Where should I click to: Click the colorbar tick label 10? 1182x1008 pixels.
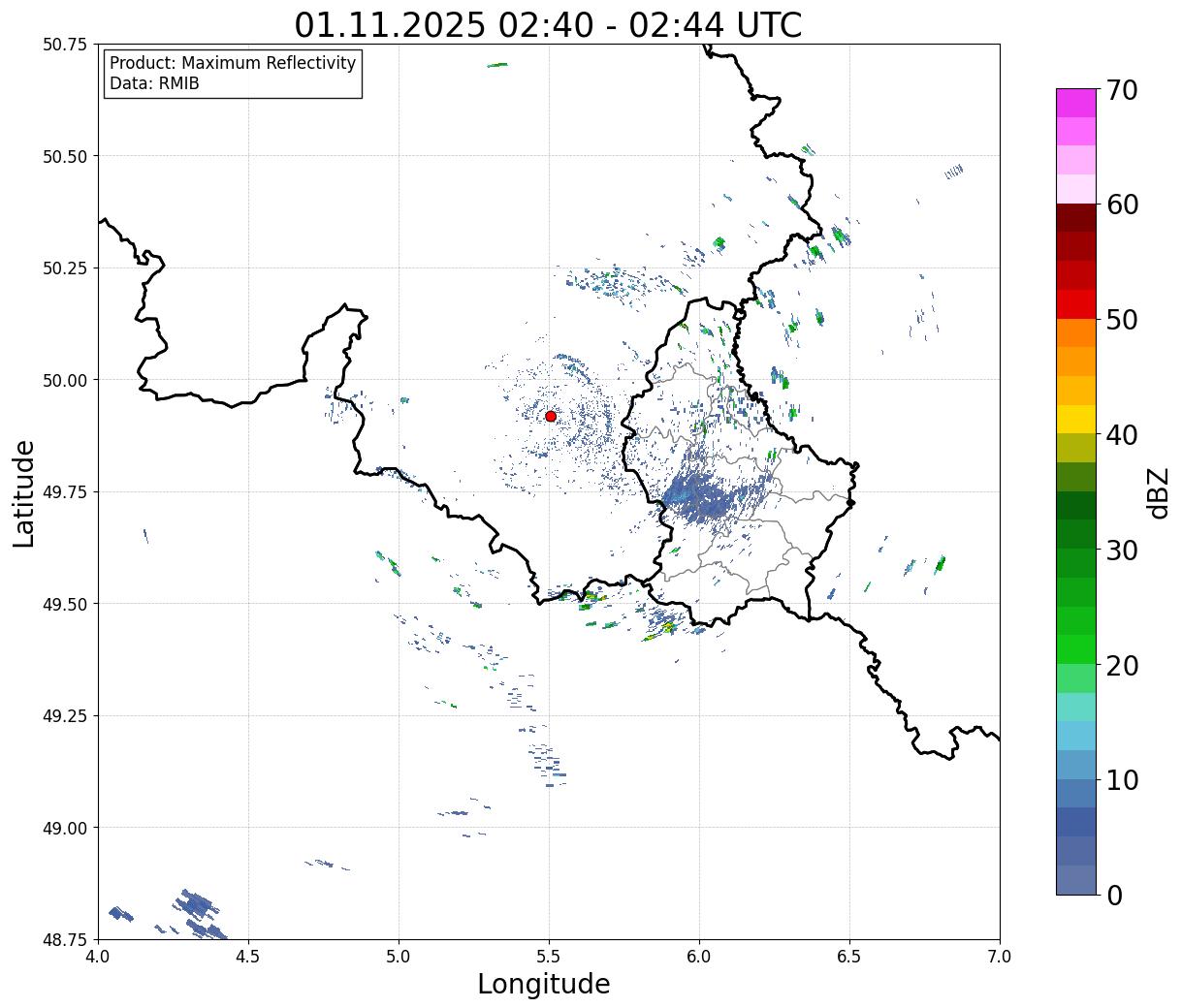click(x=1123, y=779)
